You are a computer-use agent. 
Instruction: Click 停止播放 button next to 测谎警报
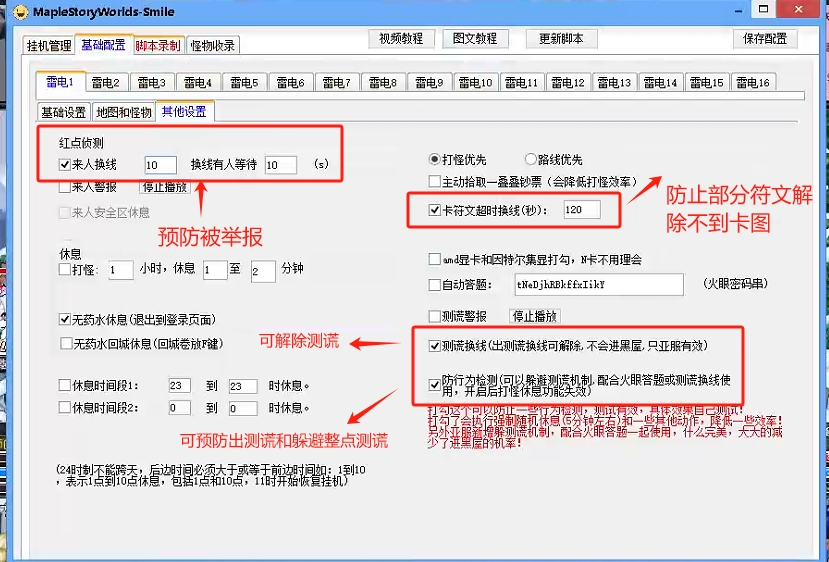click(x=535, y=317)
